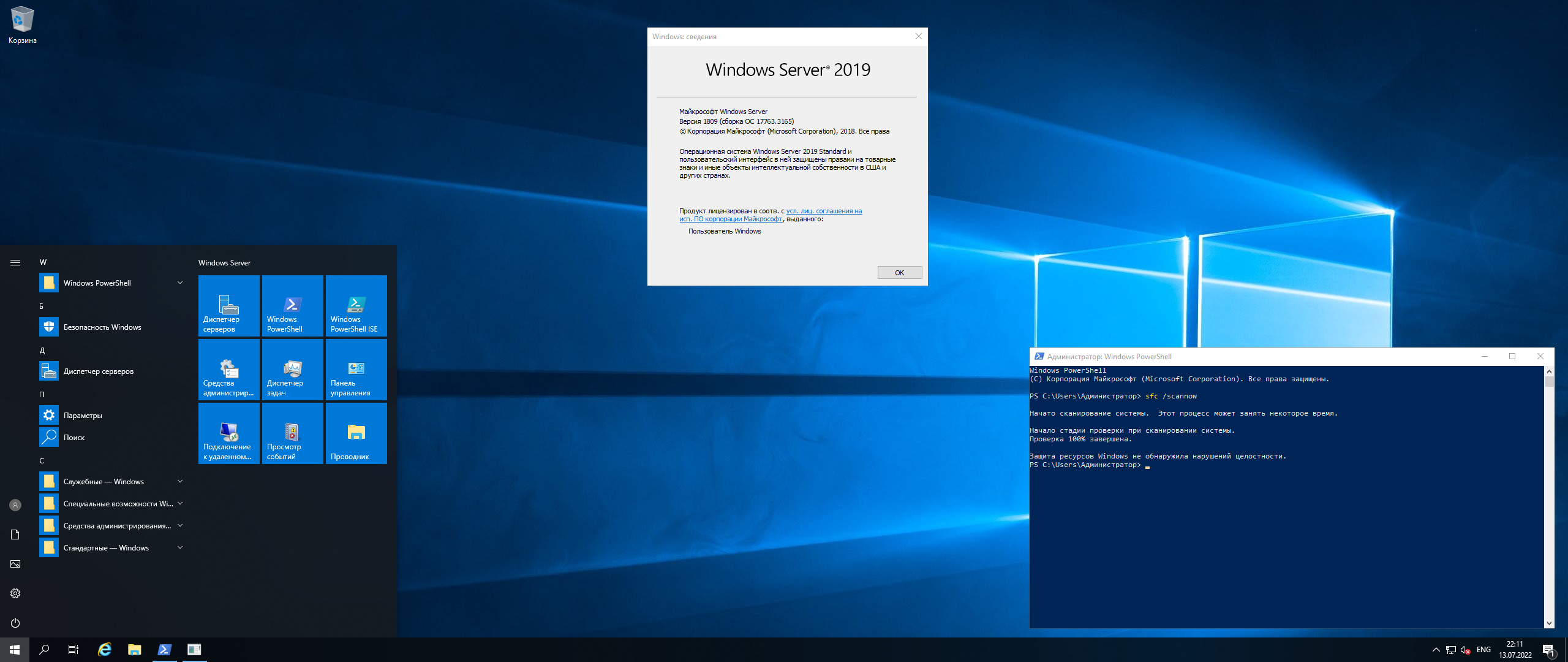Viewport: 1568px width, 662px height.
Task: Launch the Windows PowerShell tile
Action: [293, 306]
